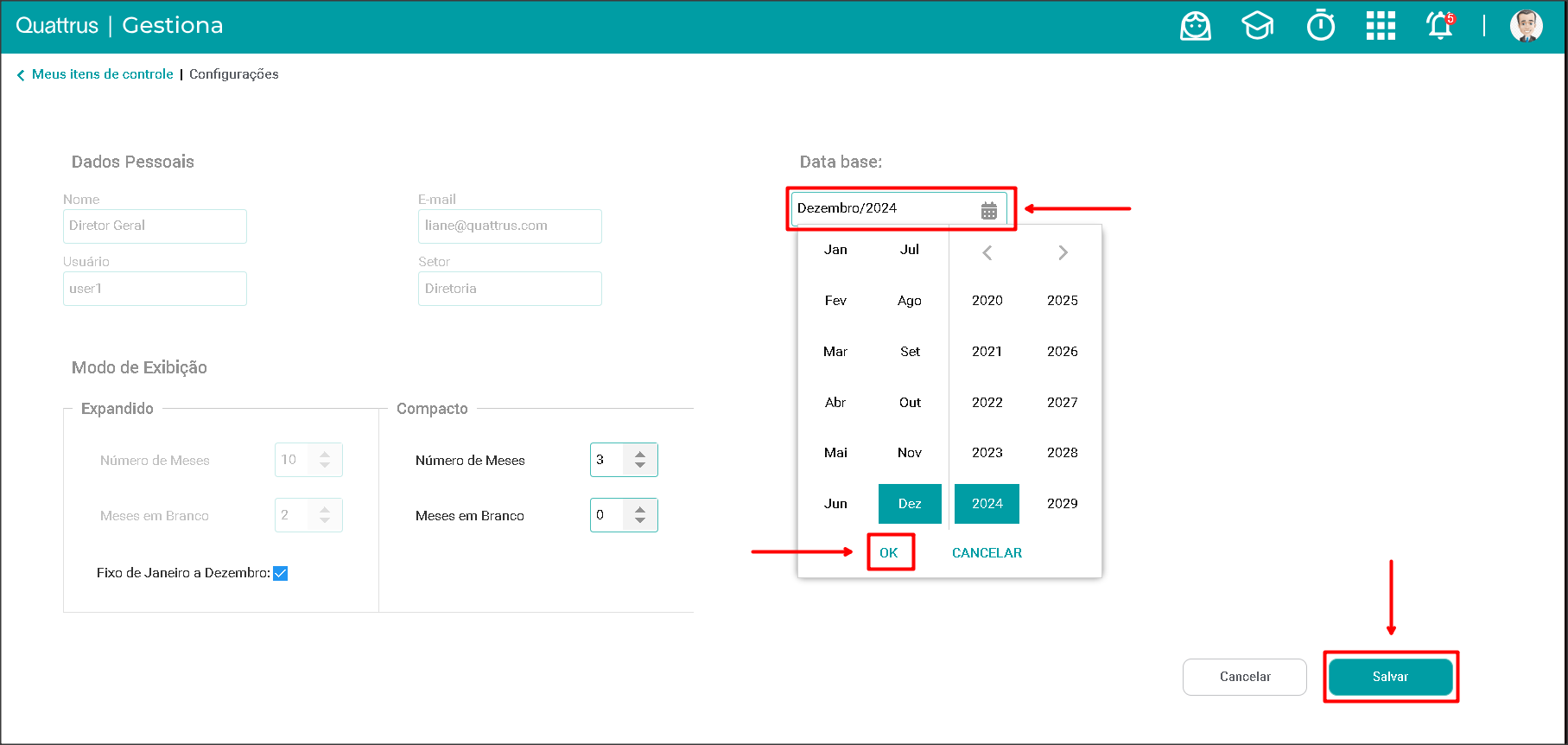The height and width of the screenshot is (745, 1568).
Task: Confirm date with OK button
Action: (x=889, y=553)
